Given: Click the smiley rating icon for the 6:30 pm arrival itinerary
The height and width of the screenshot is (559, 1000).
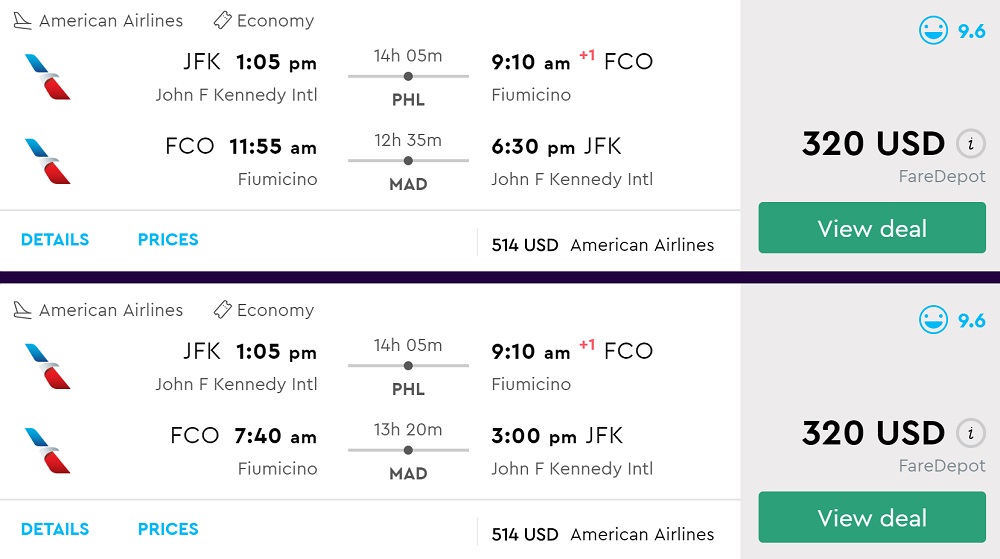Looking at the screenshot, I should 933,31.
